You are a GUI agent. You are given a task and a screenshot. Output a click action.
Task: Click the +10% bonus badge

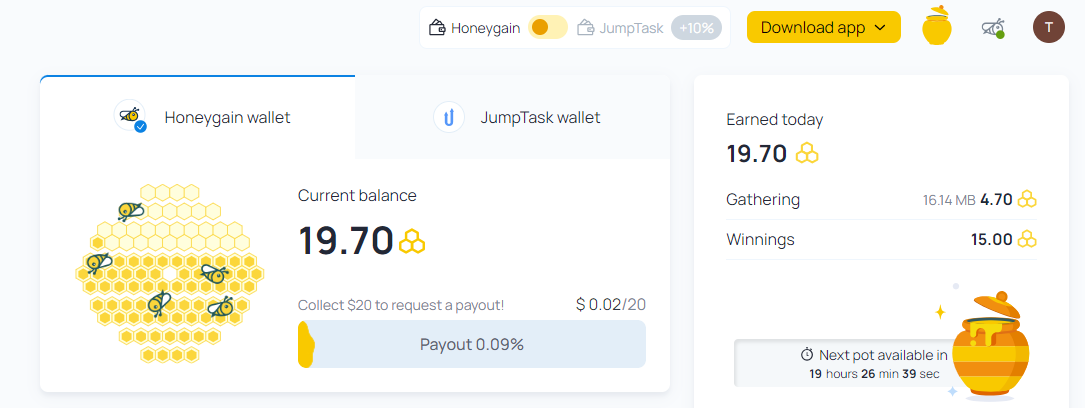click(697, 28)
